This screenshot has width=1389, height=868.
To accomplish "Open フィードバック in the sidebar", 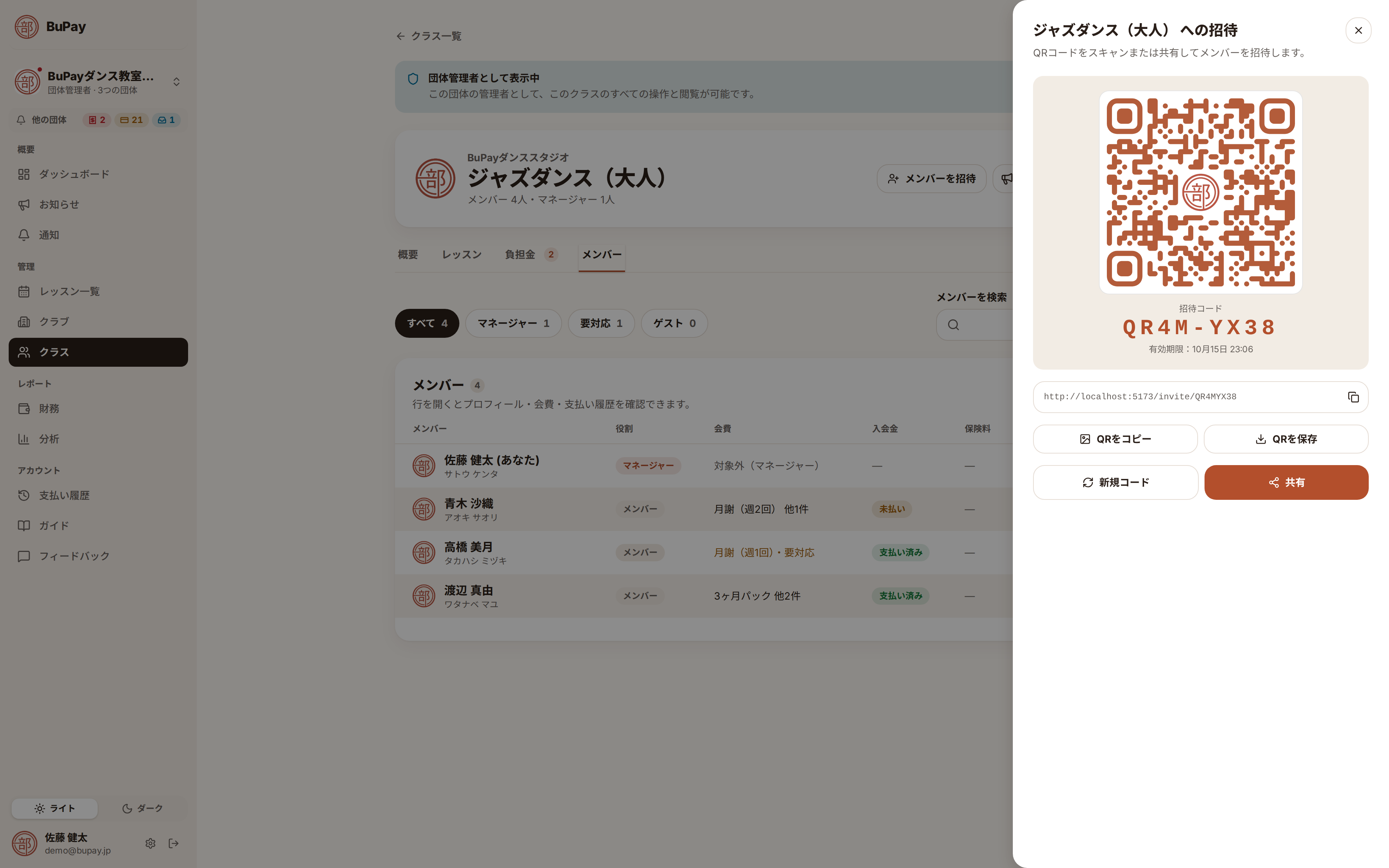I will coord(98,556).
